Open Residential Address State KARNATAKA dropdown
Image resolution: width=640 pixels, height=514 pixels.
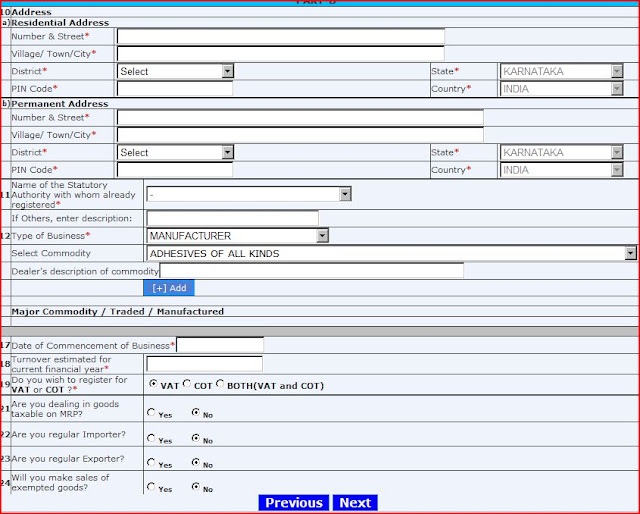coord(562,71)
